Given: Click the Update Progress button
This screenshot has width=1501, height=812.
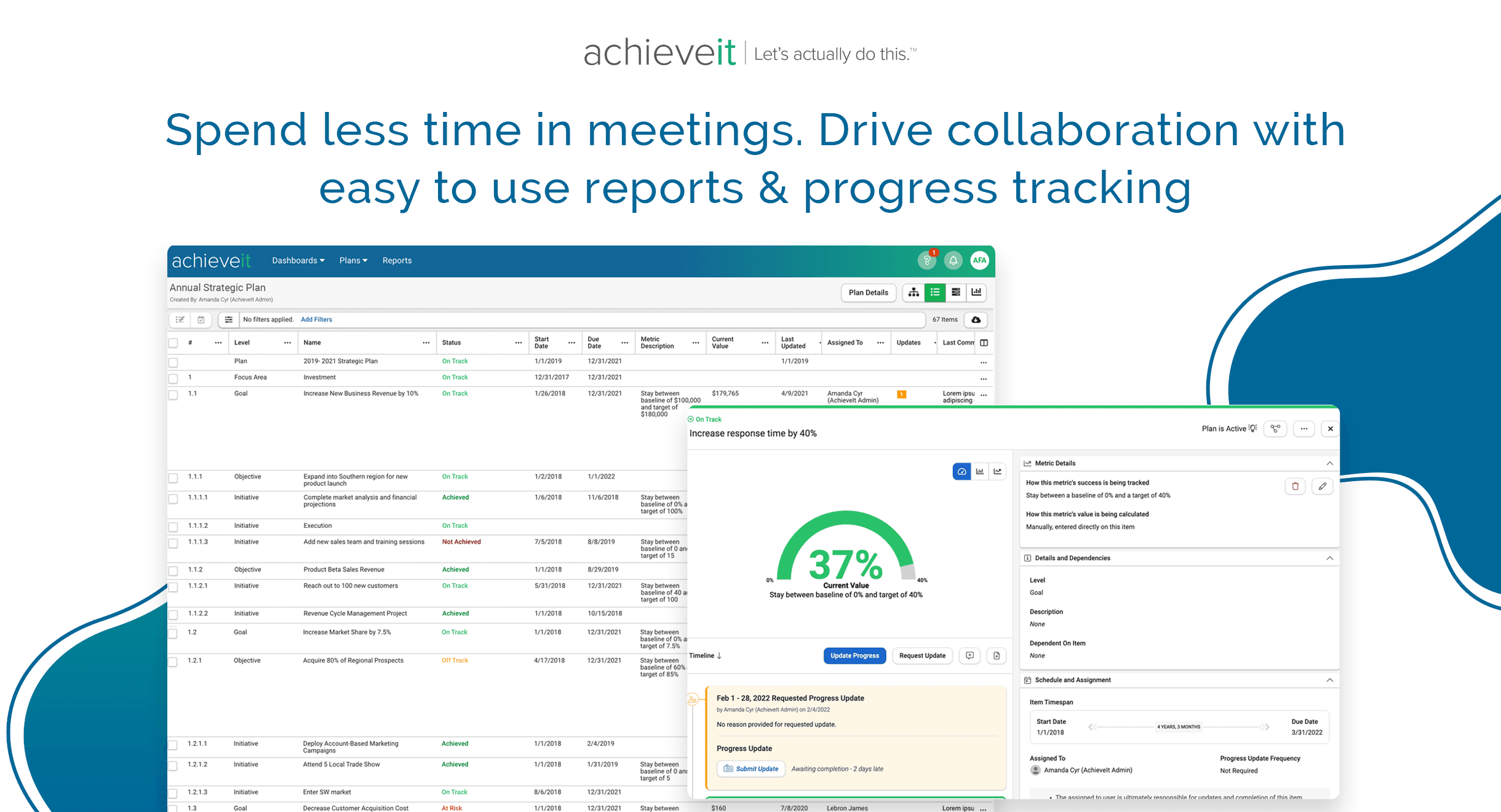Looking at the screenshot, I should click(854, 655).
